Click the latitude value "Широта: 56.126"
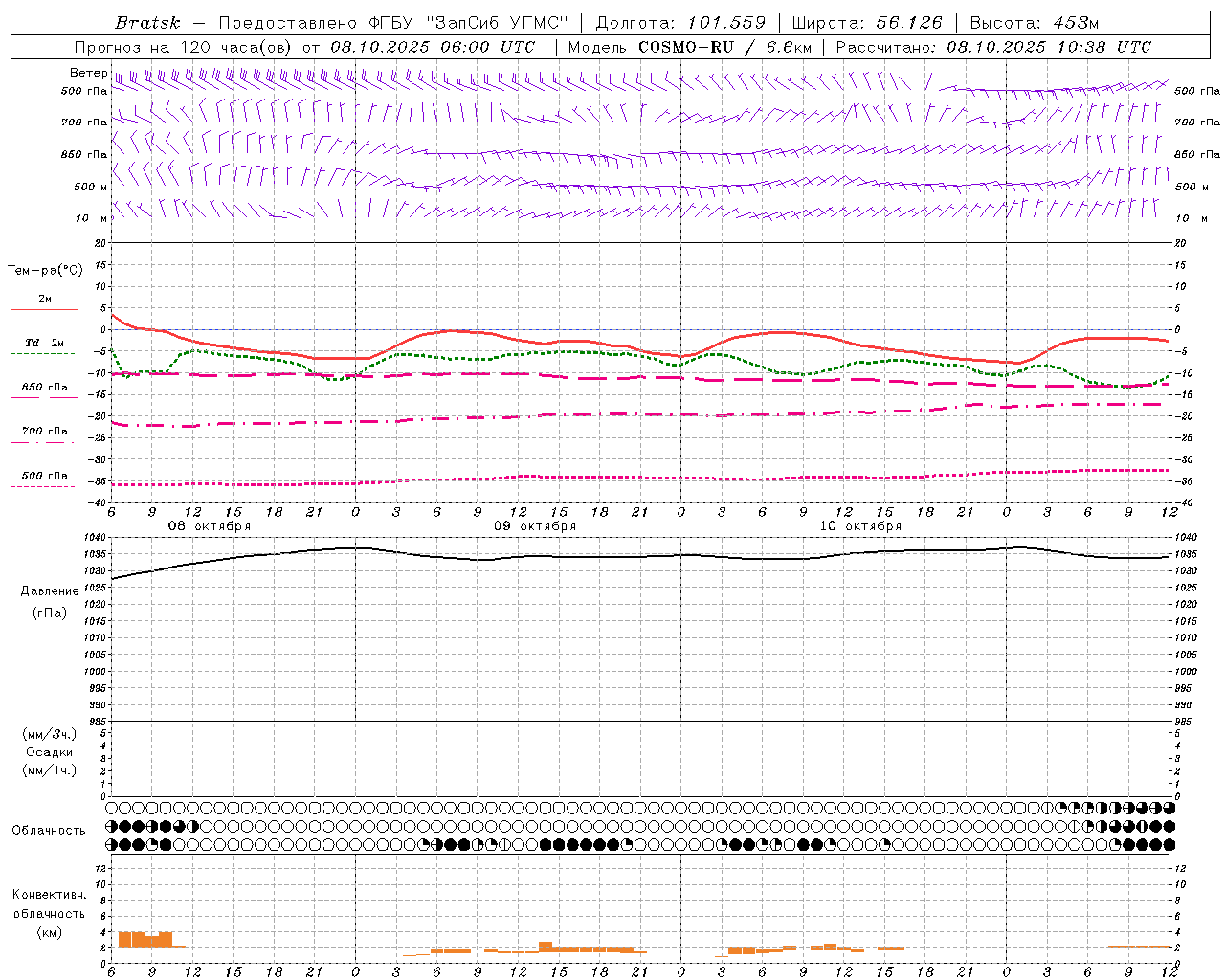 click(x=867, y=23)
